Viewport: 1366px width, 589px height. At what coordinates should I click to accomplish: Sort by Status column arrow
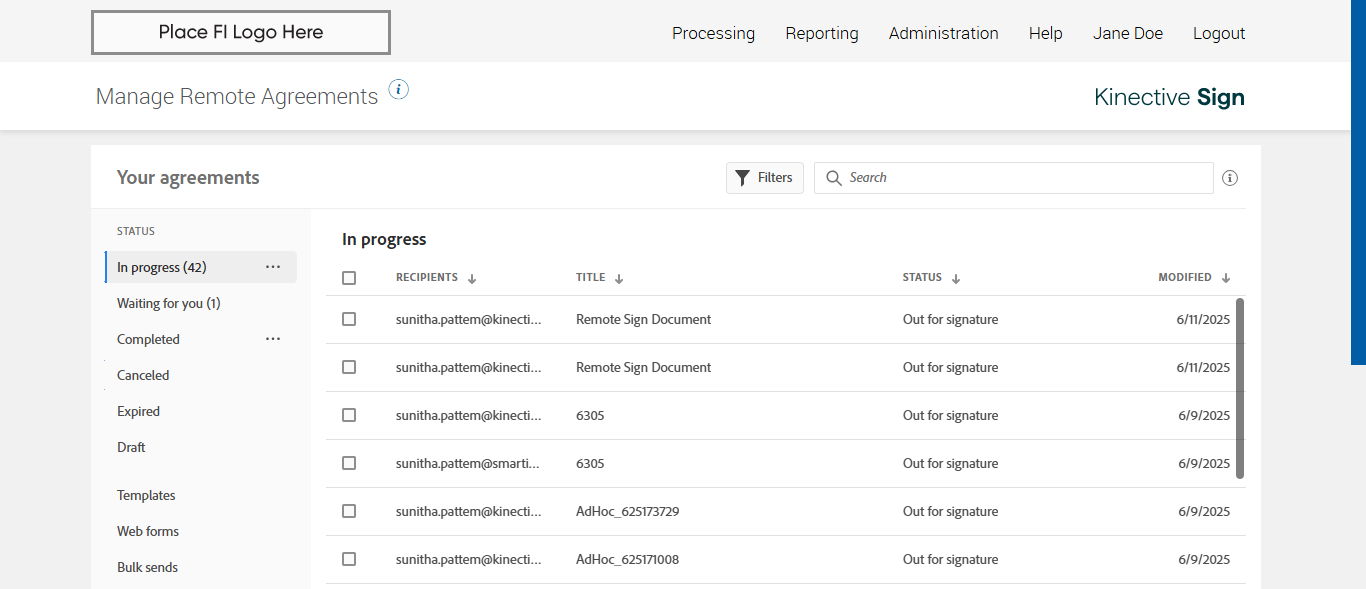tap(956, 279)
